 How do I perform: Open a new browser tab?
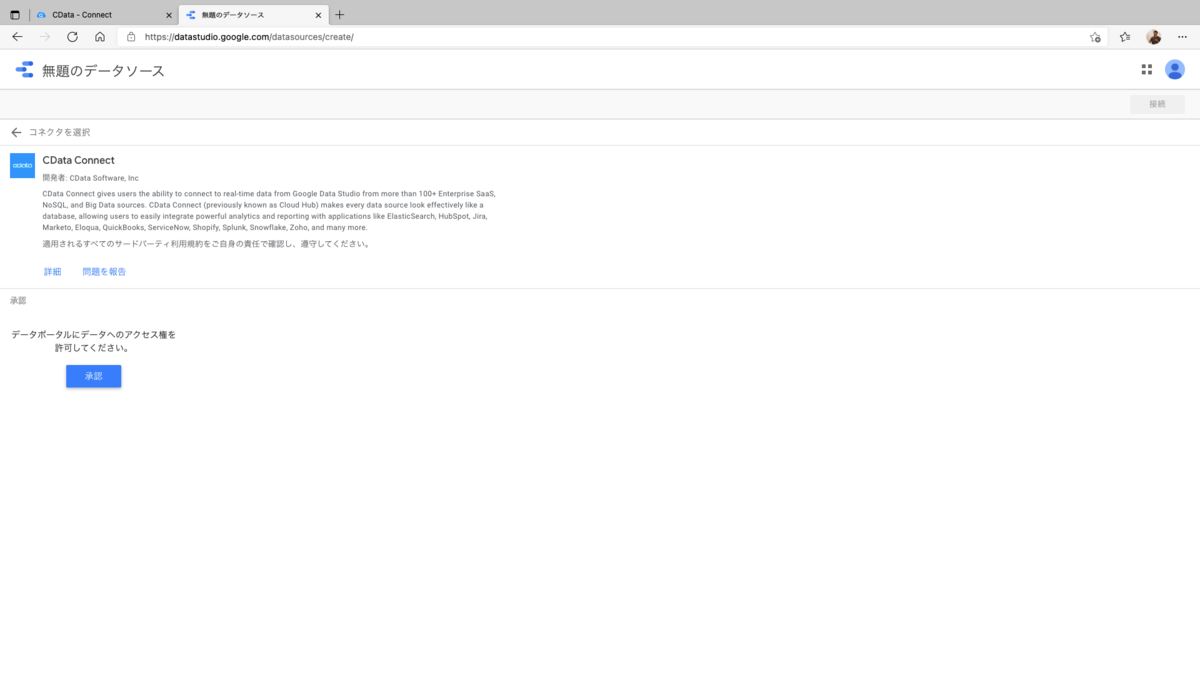coord(340,15)
